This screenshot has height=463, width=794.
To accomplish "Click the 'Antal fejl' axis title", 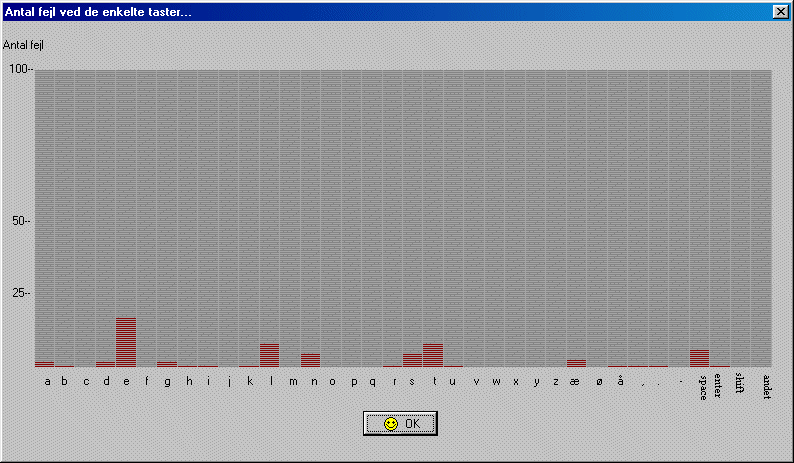I will tap(24, 45).
